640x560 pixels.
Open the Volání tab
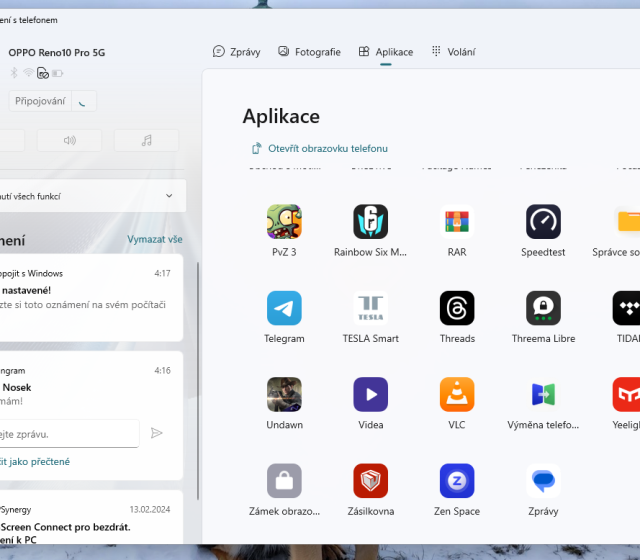(453, 52)
